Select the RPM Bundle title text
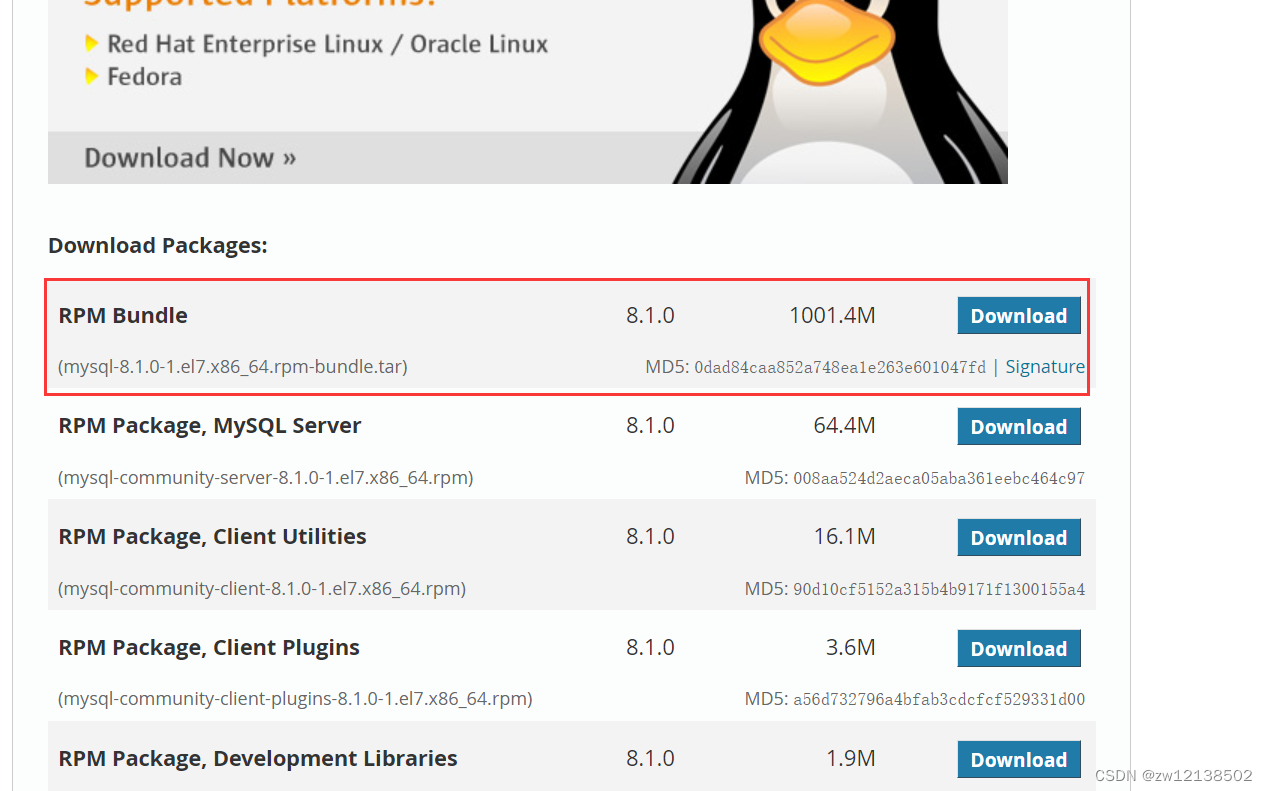Screen dimensions: 1267x791 (x=123, y=315)
